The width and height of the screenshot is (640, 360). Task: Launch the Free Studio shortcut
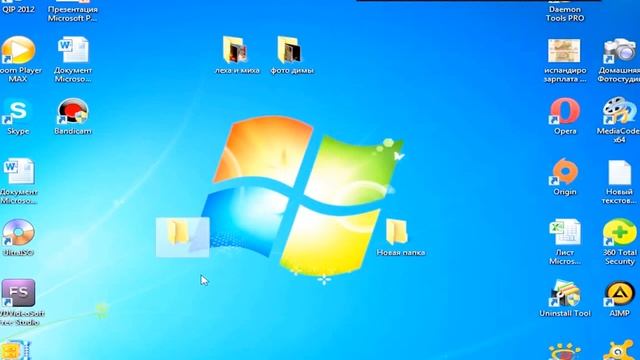point(20,302)
